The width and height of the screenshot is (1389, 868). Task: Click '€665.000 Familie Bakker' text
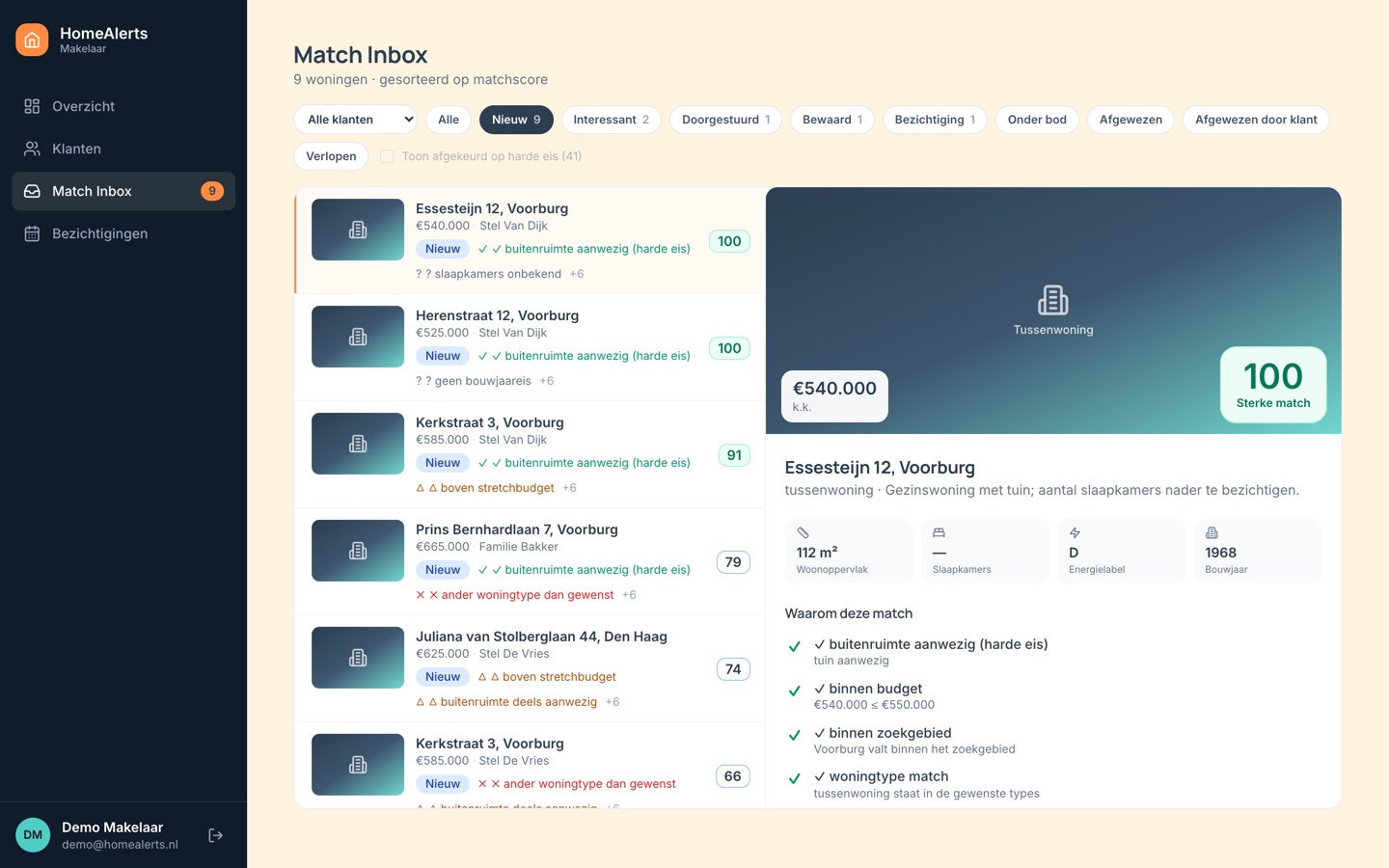tap(487, 547)
